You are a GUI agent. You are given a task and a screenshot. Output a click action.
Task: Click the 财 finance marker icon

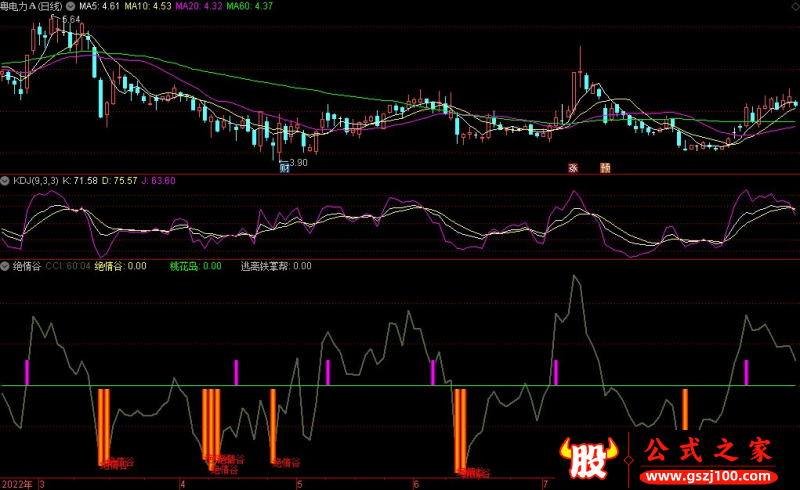click(283, 168)
